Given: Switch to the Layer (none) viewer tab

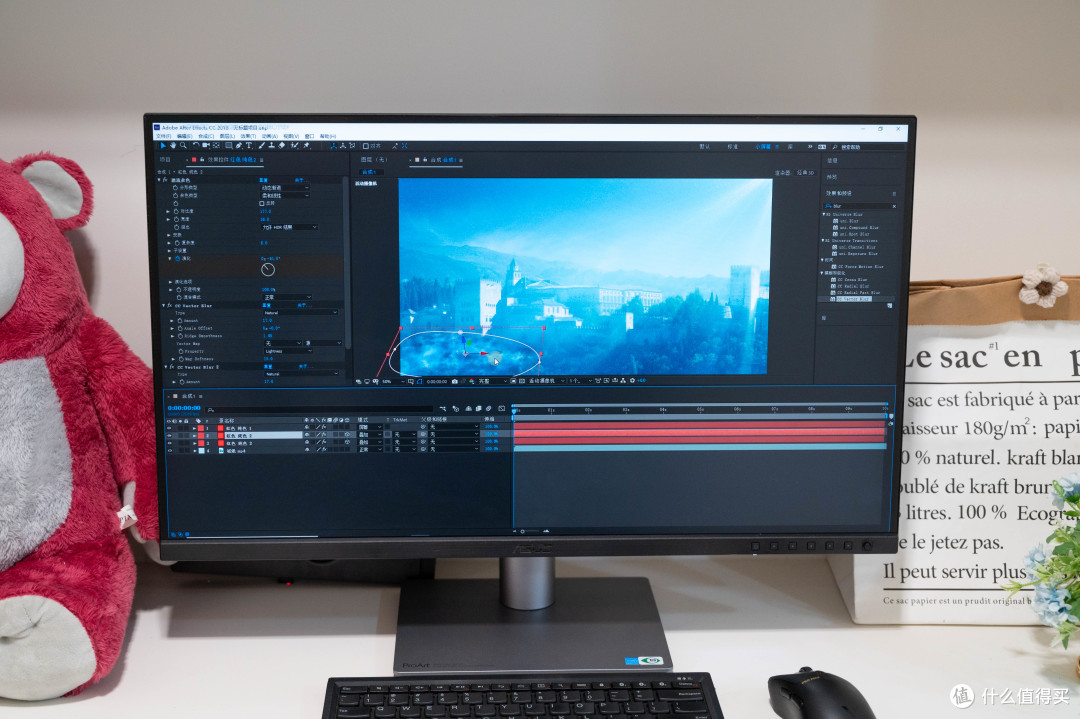Looking at the screenshot, I should [374, 159].
